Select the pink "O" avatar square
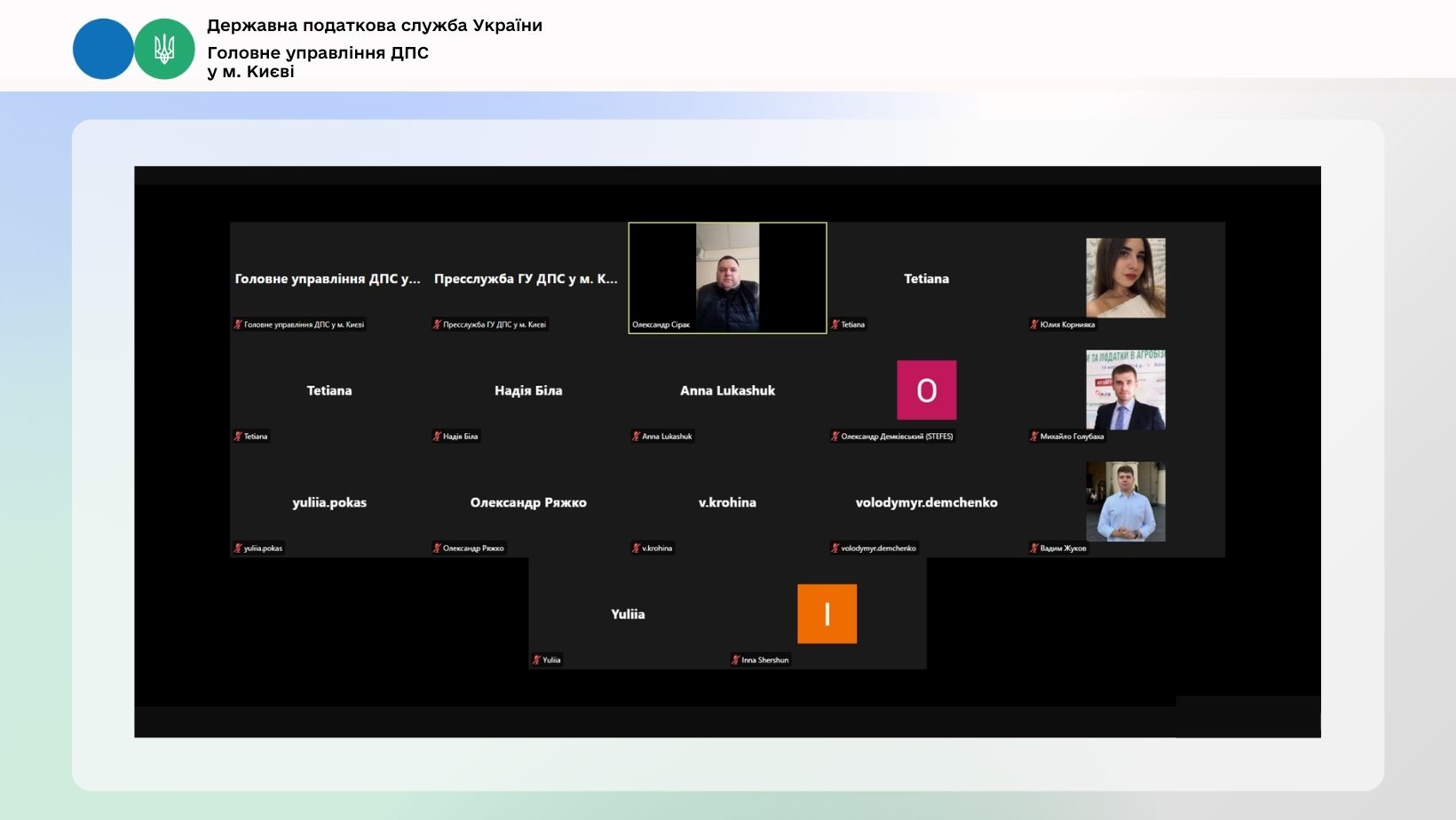The width and height of the screenshot is (1456, 820). click(x=926, y=390)
